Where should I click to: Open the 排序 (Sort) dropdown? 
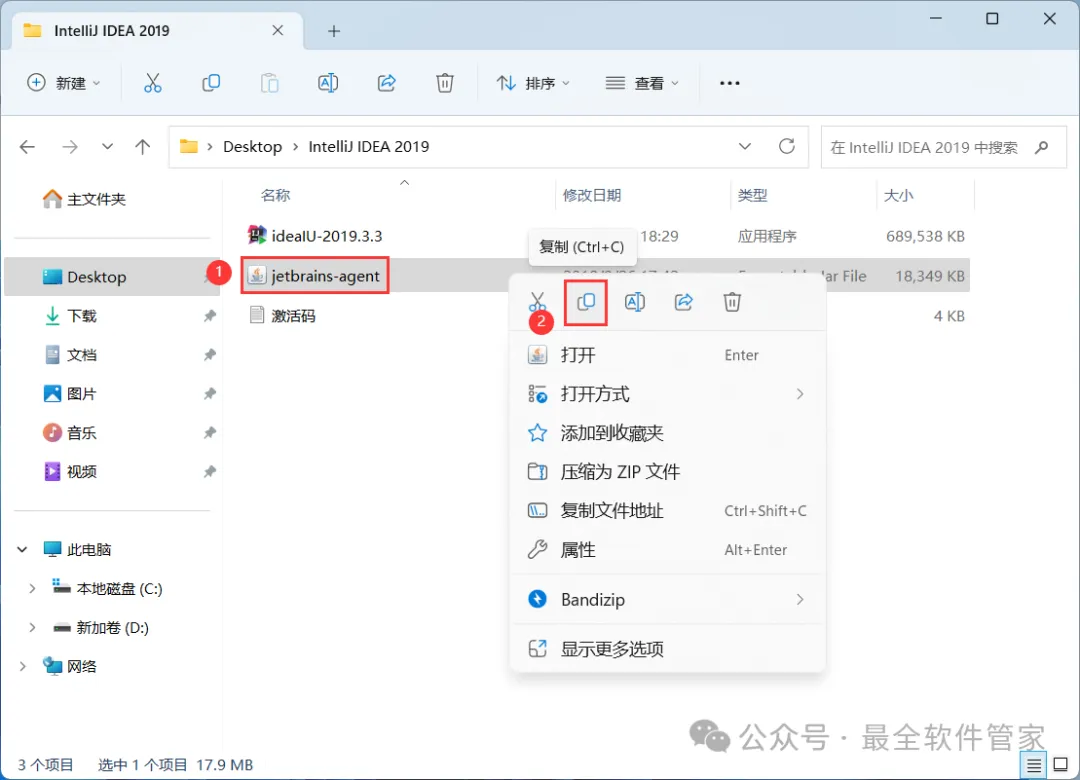click(533, 83)
